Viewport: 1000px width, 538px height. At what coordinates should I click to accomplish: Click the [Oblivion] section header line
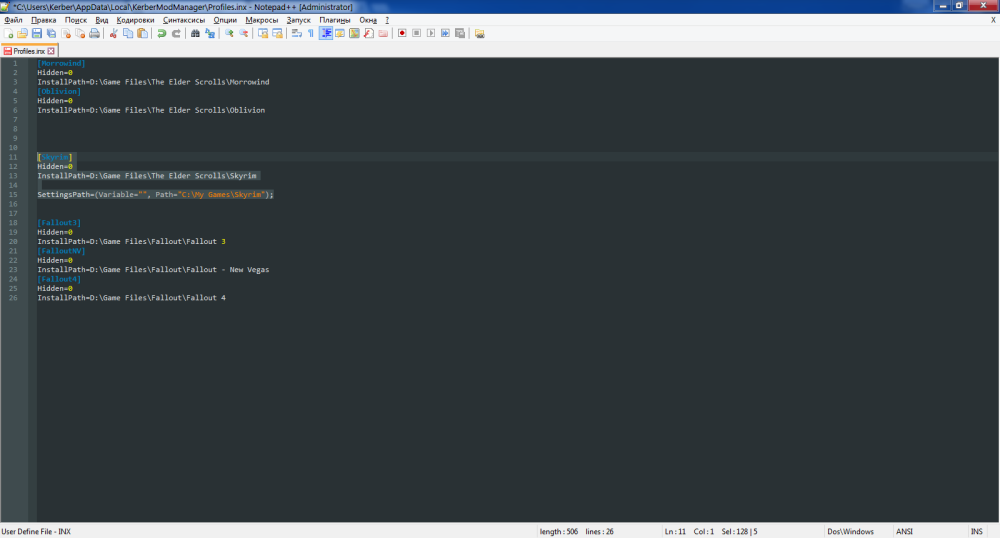coord(59,91)
